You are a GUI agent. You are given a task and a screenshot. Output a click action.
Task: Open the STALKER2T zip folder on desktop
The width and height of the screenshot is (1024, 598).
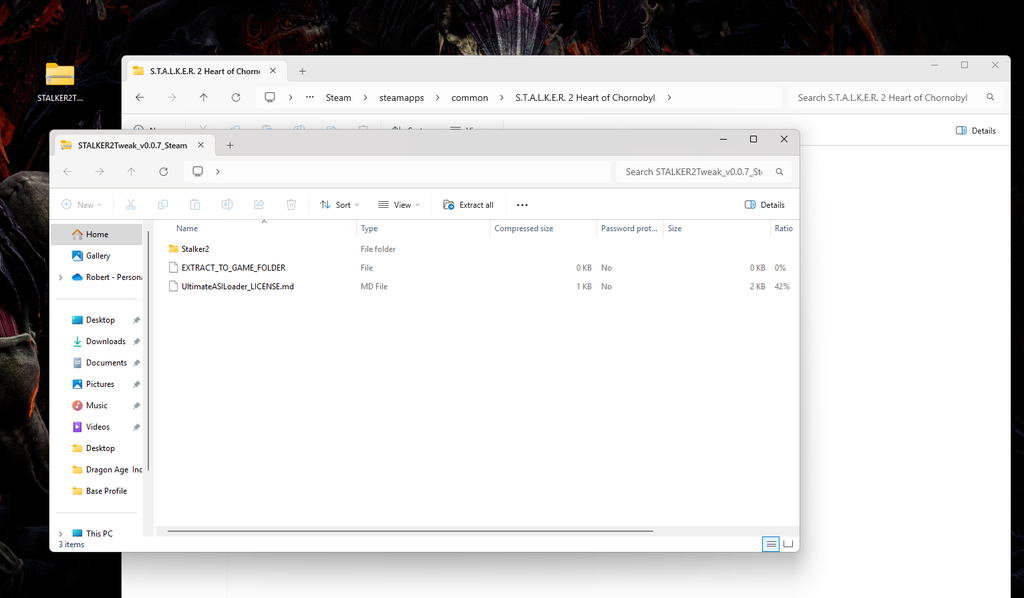tap(59, 82)
